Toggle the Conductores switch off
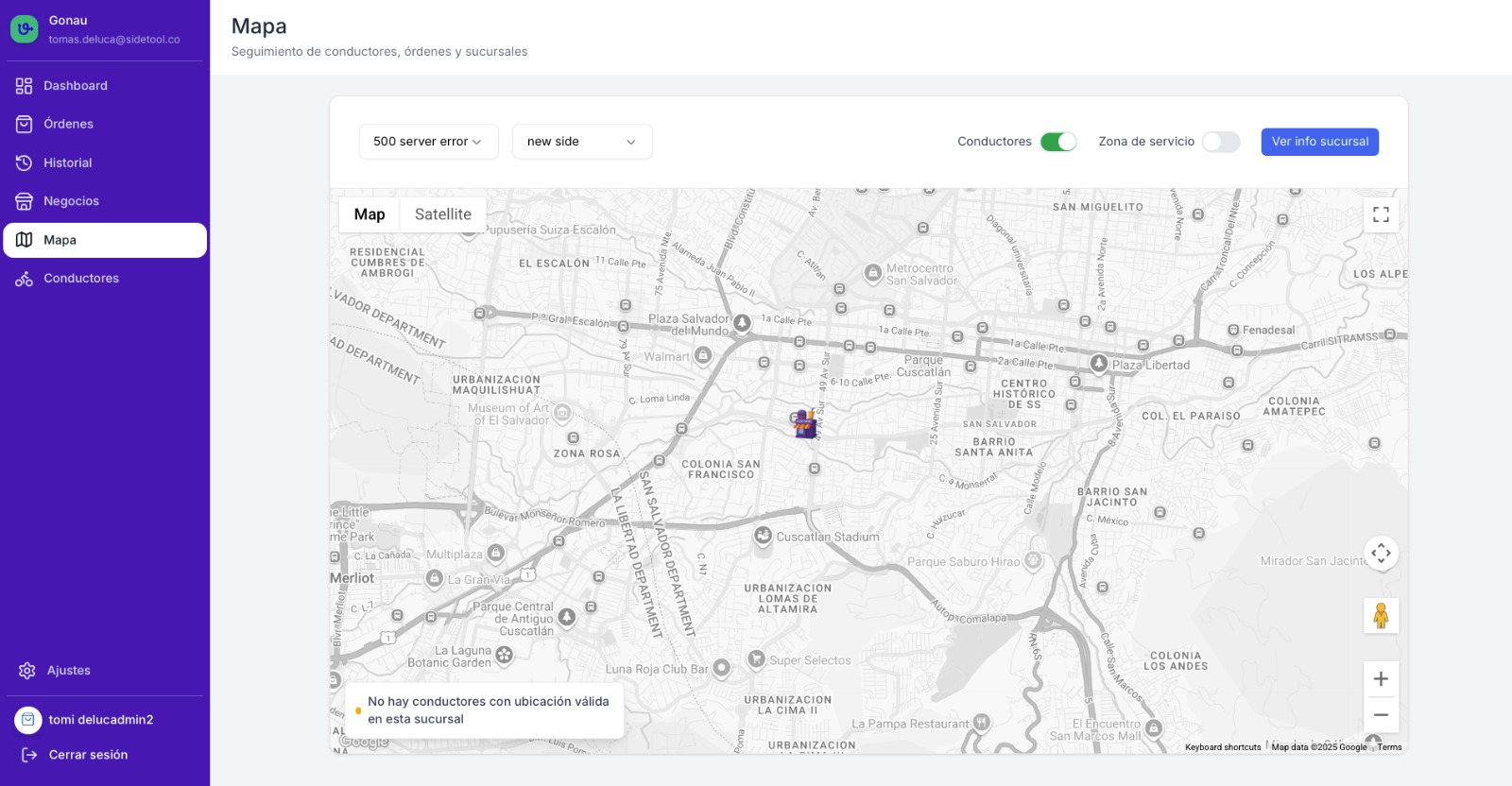 1058,142
